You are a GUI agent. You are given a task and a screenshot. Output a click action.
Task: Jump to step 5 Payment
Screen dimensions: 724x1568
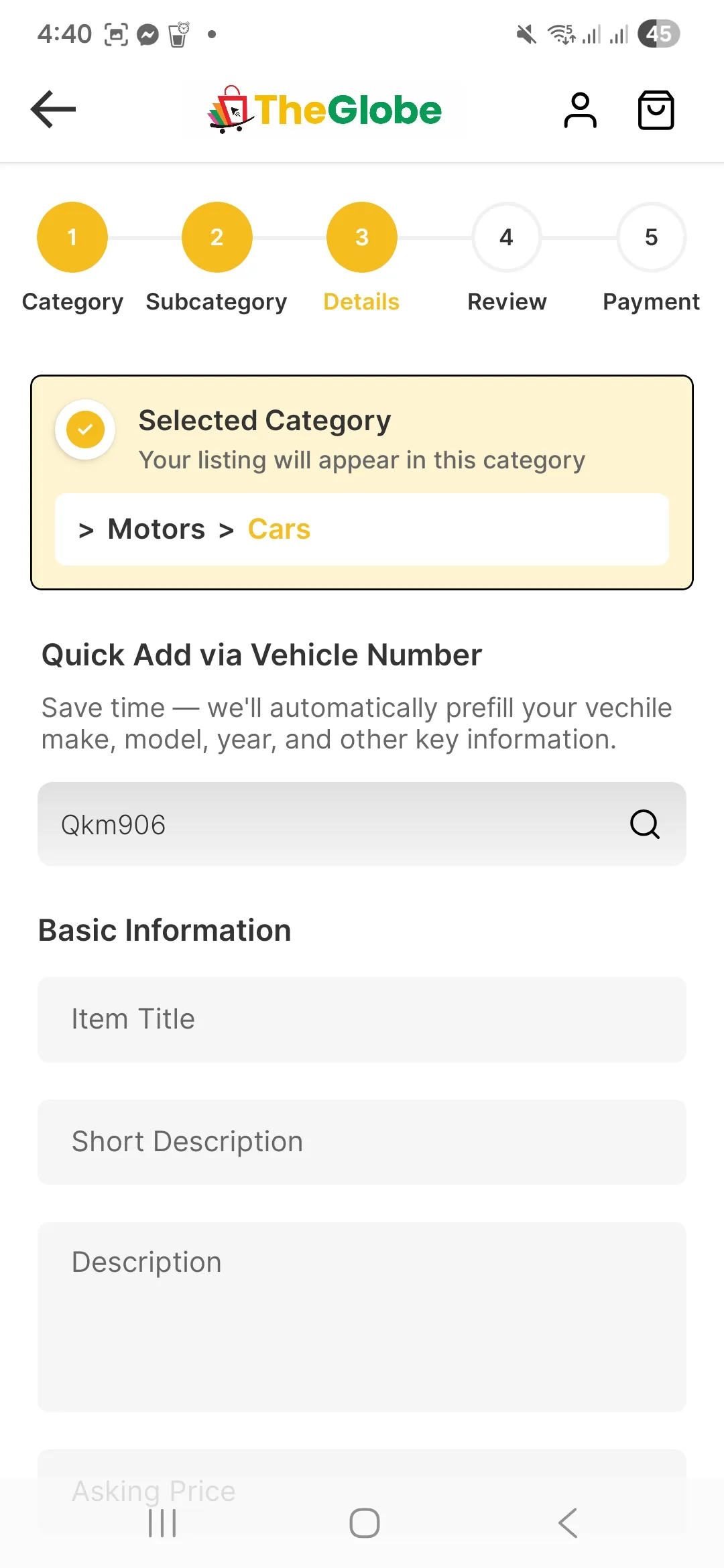coord(651,237)
